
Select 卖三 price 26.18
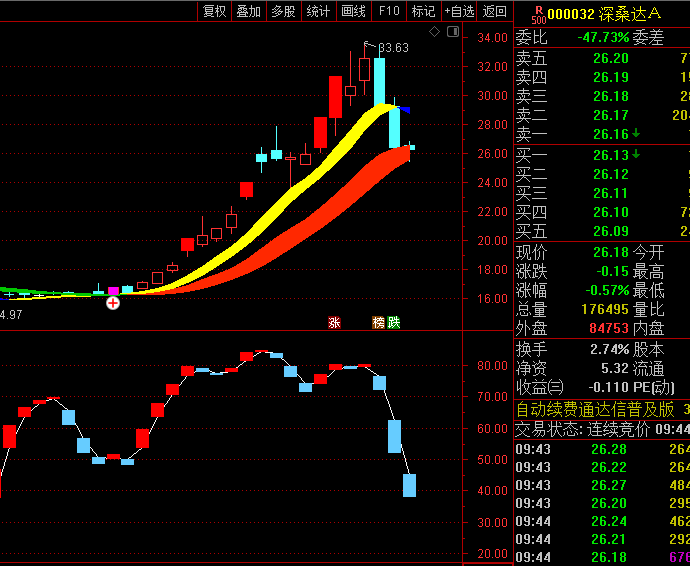pos(611,96)
